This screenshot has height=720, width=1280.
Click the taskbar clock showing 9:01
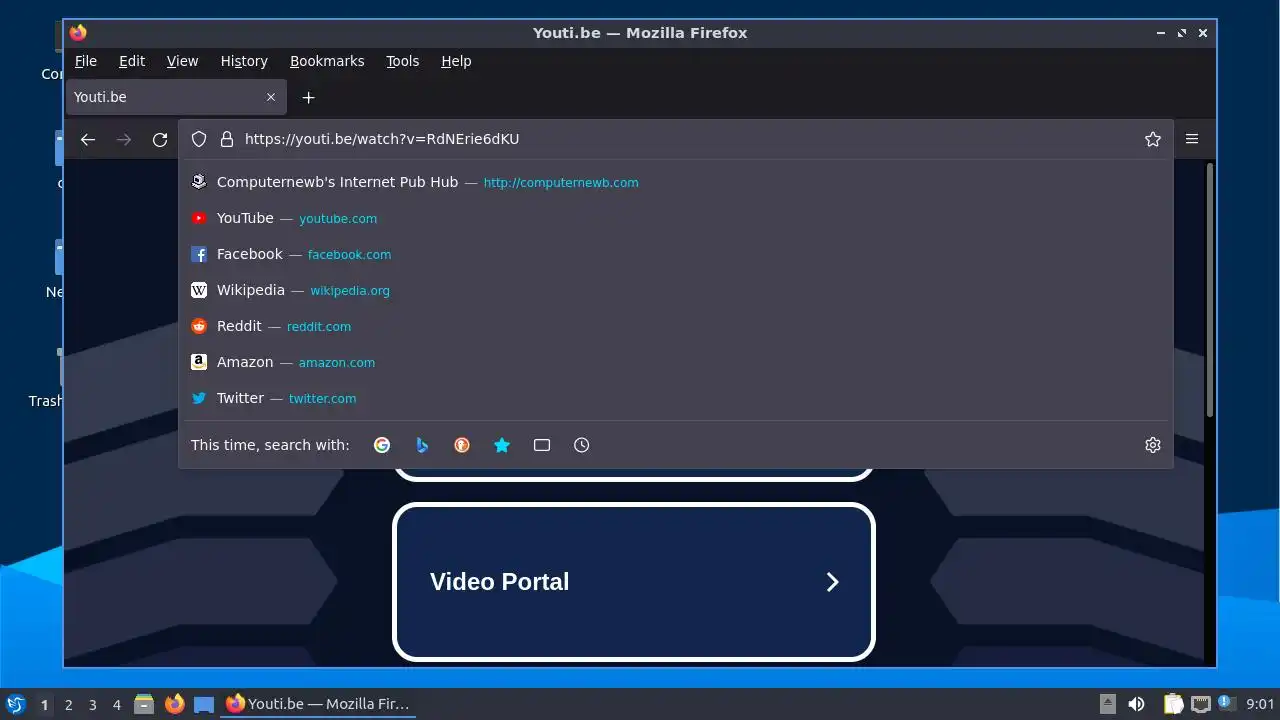tap(1261, 704)
